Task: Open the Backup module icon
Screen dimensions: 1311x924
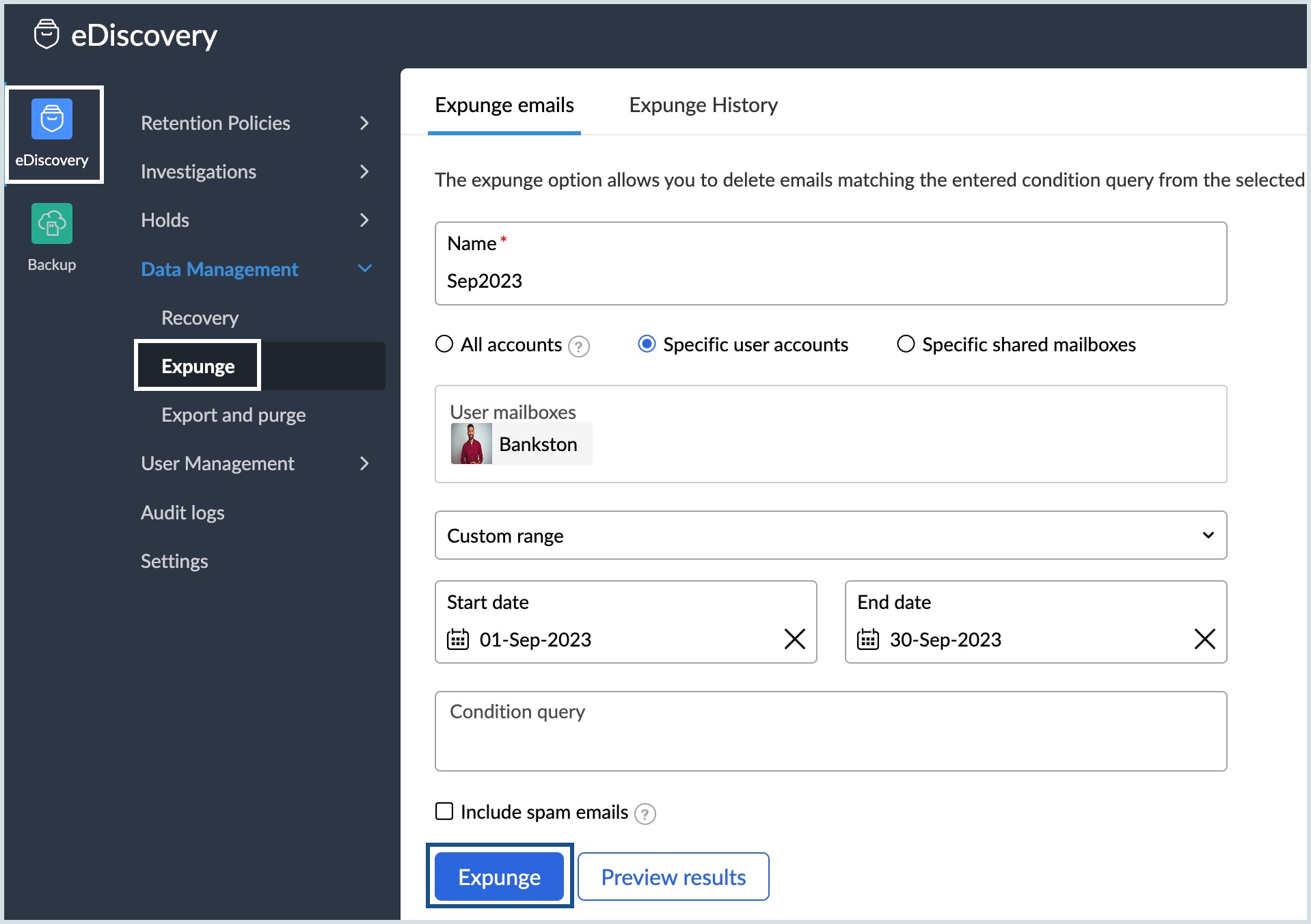Action: (x=52, y=223)
